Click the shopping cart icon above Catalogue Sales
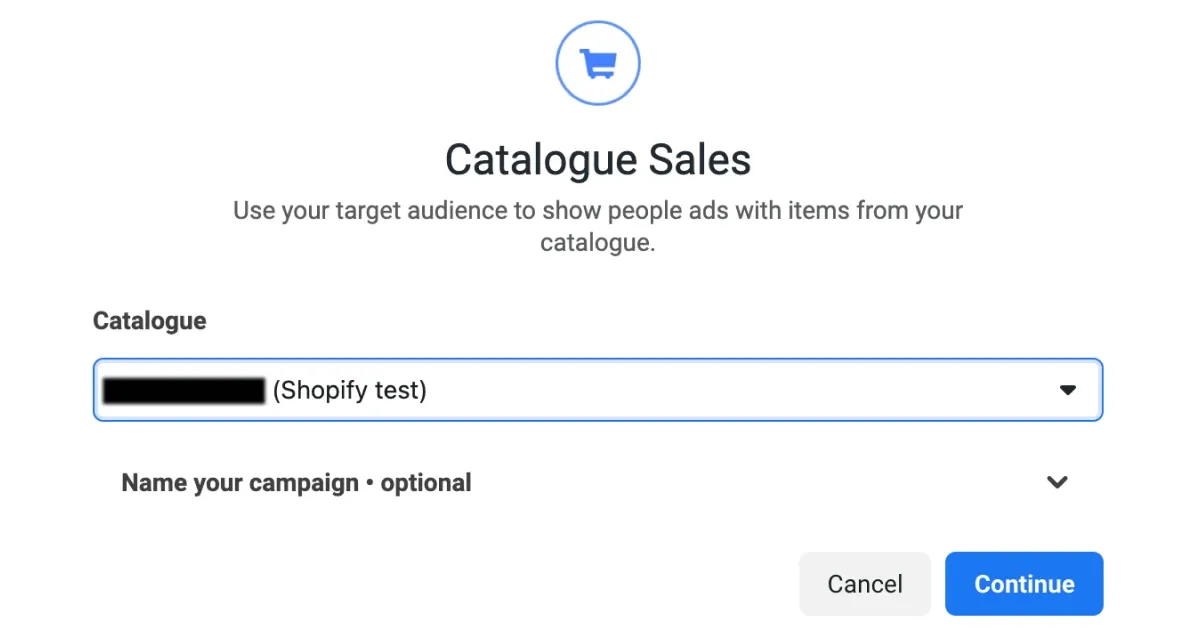Viewport: 1200px width, 630px height. coord(598,62)
